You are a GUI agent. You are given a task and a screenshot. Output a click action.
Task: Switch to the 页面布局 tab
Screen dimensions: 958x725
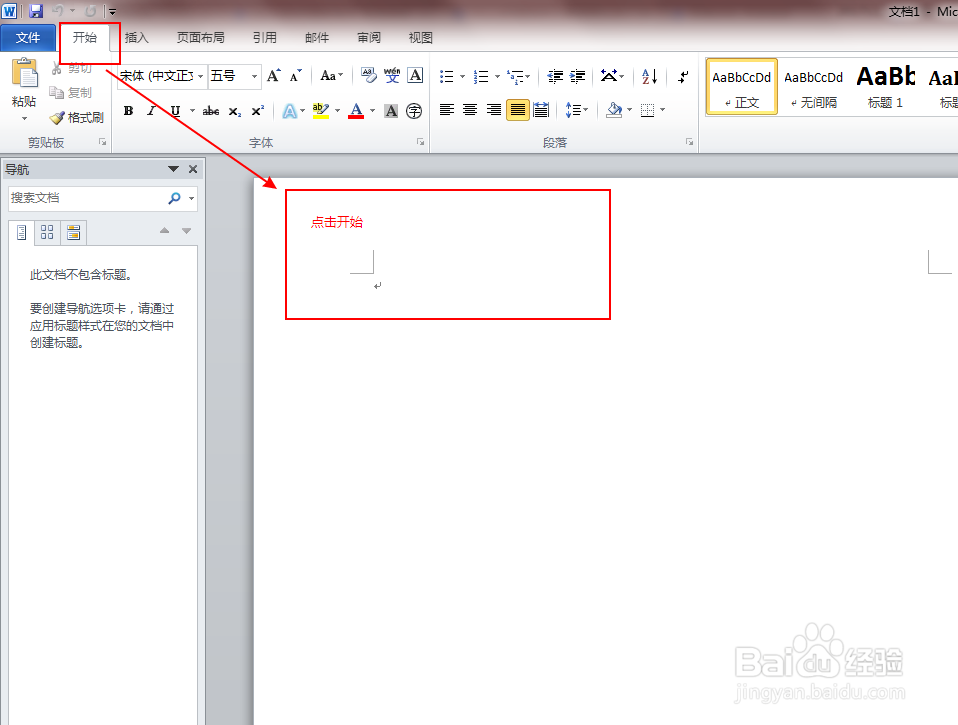point(200,38)
